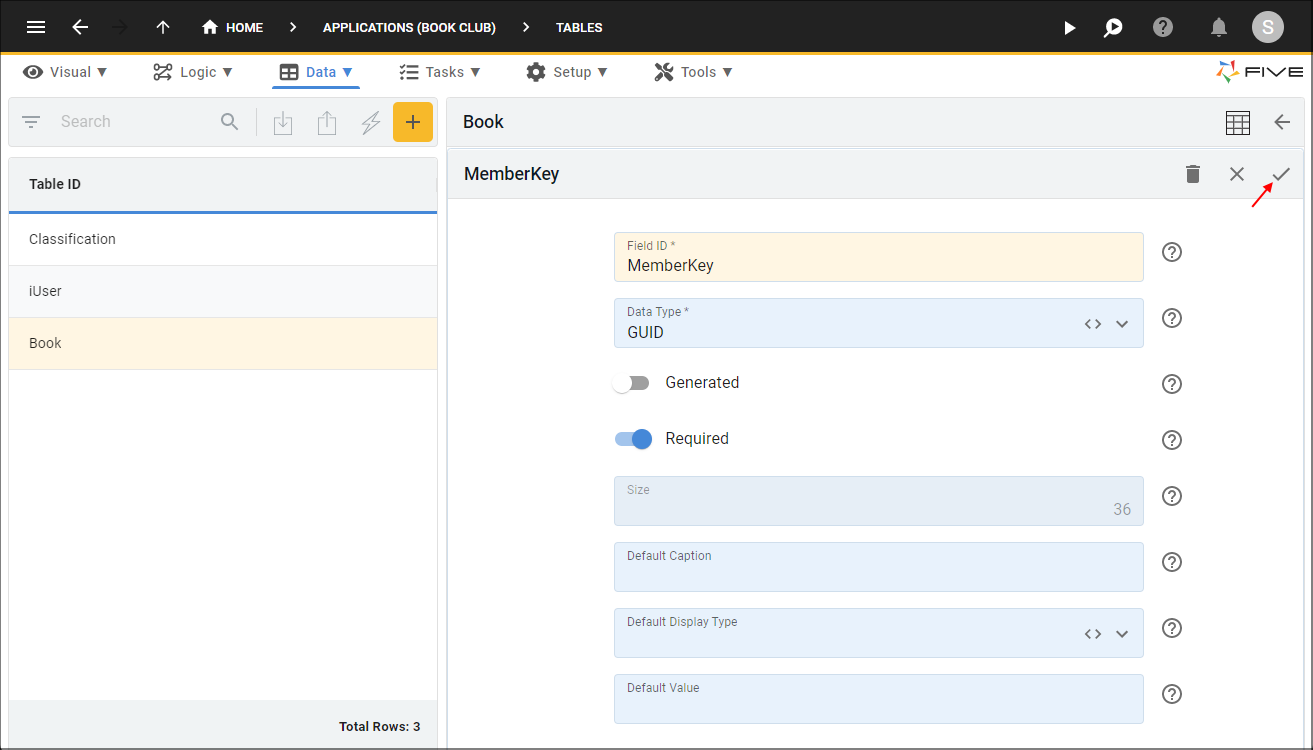Edit the Field ID input
This screenshot has width=1313, height=750.
(878, 257)
